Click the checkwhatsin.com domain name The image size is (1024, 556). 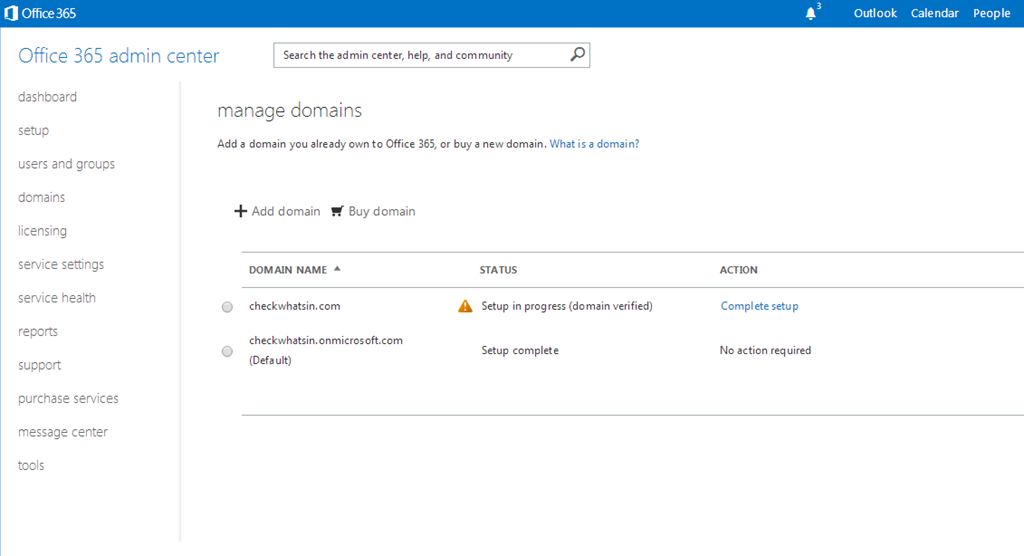click(x=295, y=306)
